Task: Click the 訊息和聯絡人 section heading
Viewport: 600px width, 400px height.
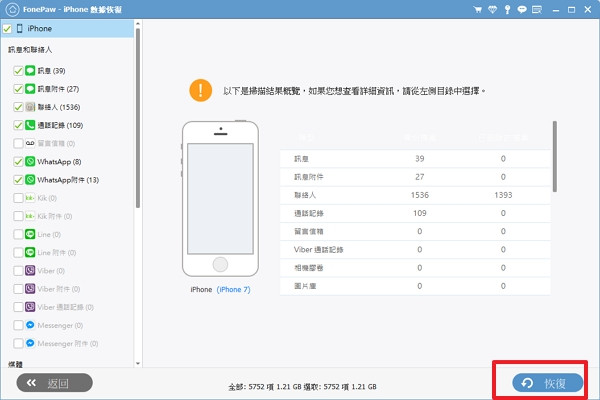Action: [x=30, y=50]
